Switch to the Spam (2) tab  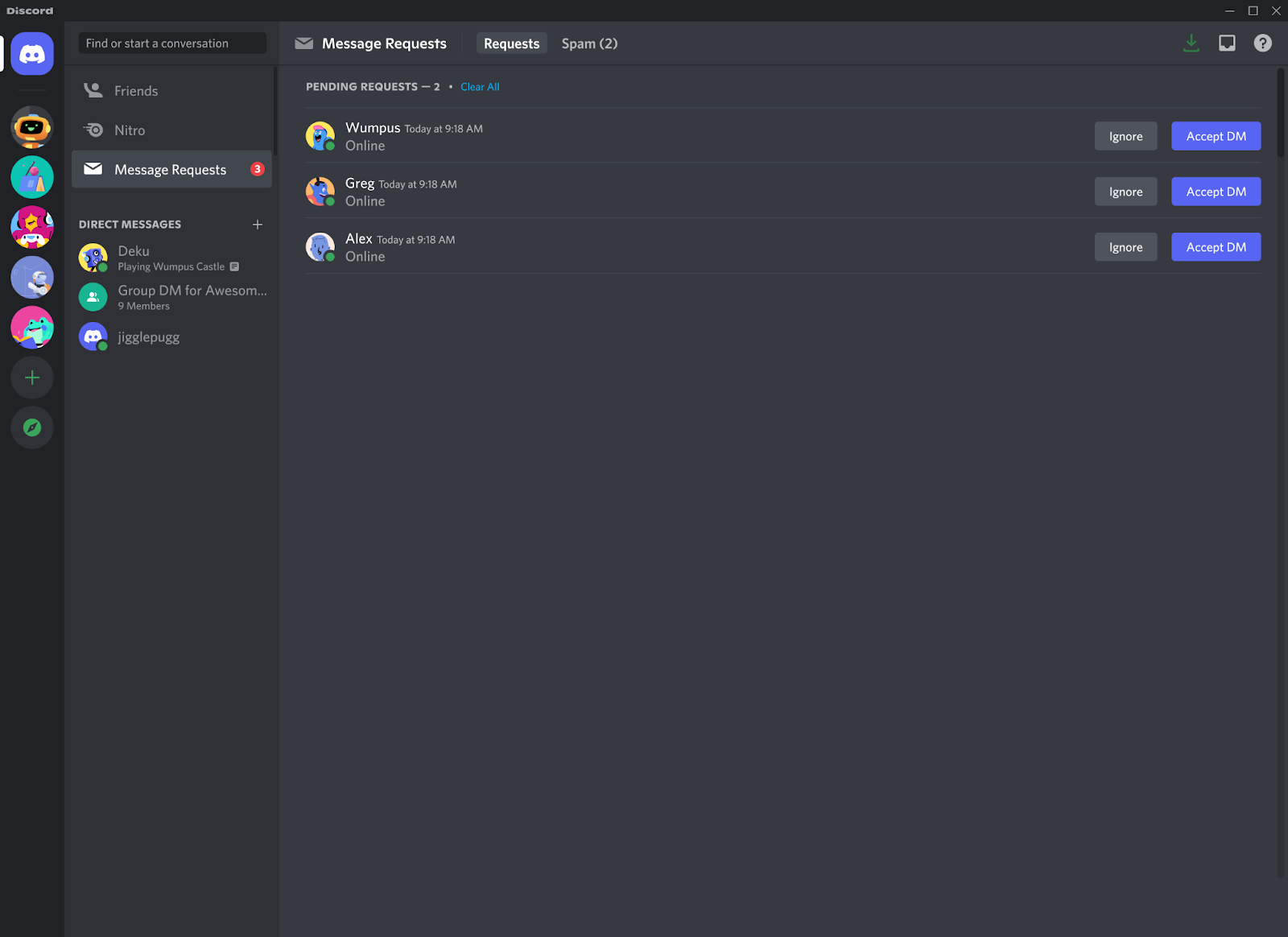[589, 43]
